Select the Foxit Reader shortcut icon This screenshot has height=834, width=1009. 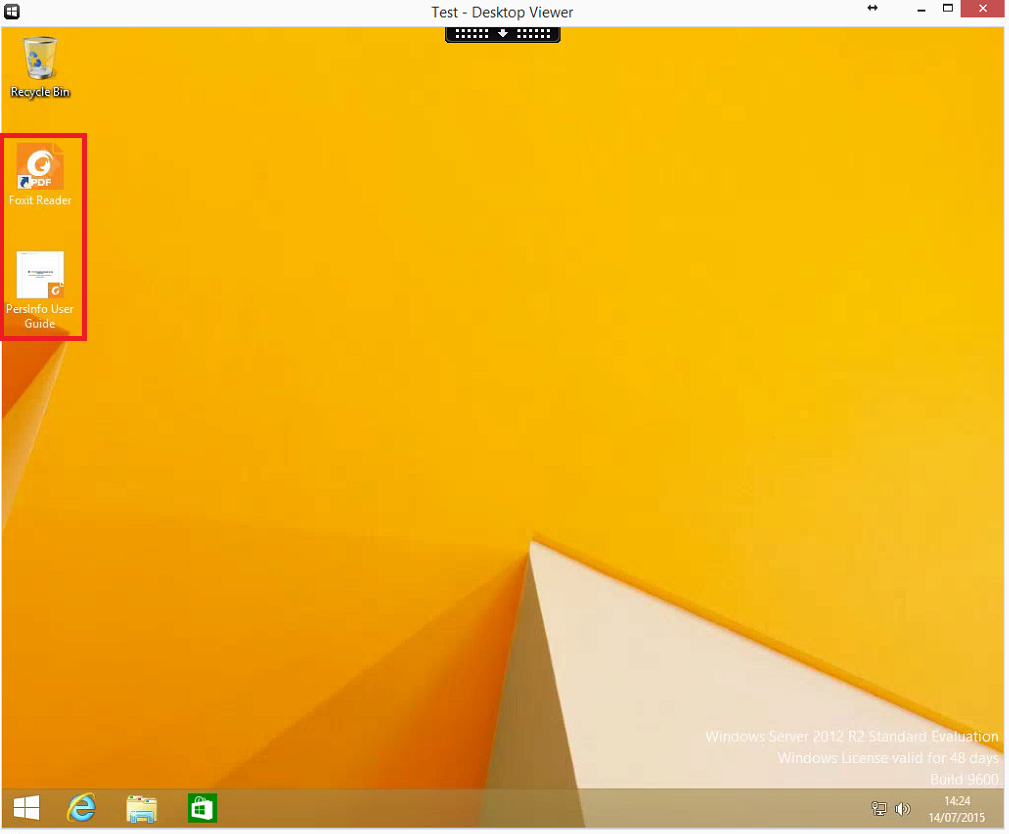(40, 174)
